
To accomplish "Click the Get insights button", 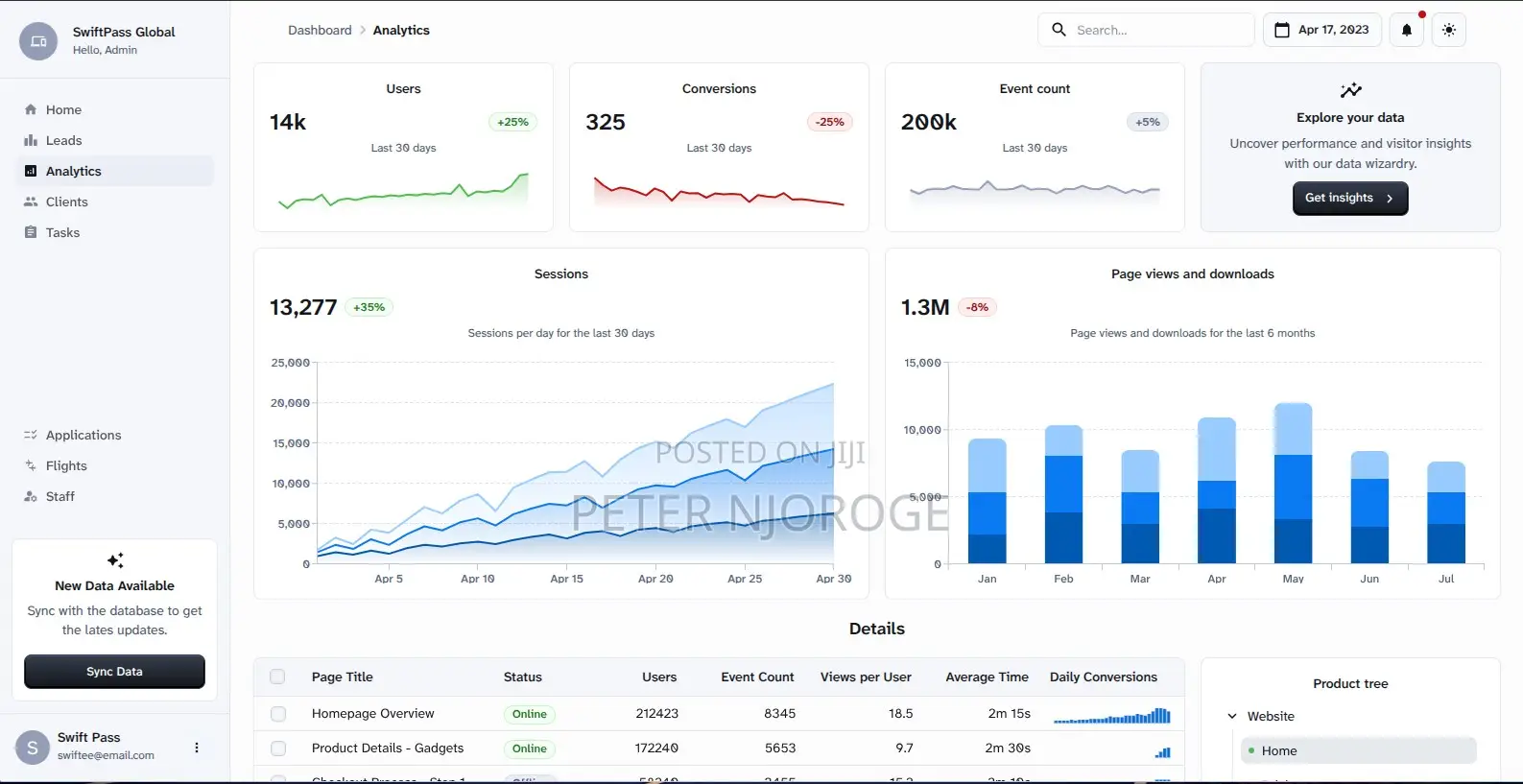I will pos(1350,198).
